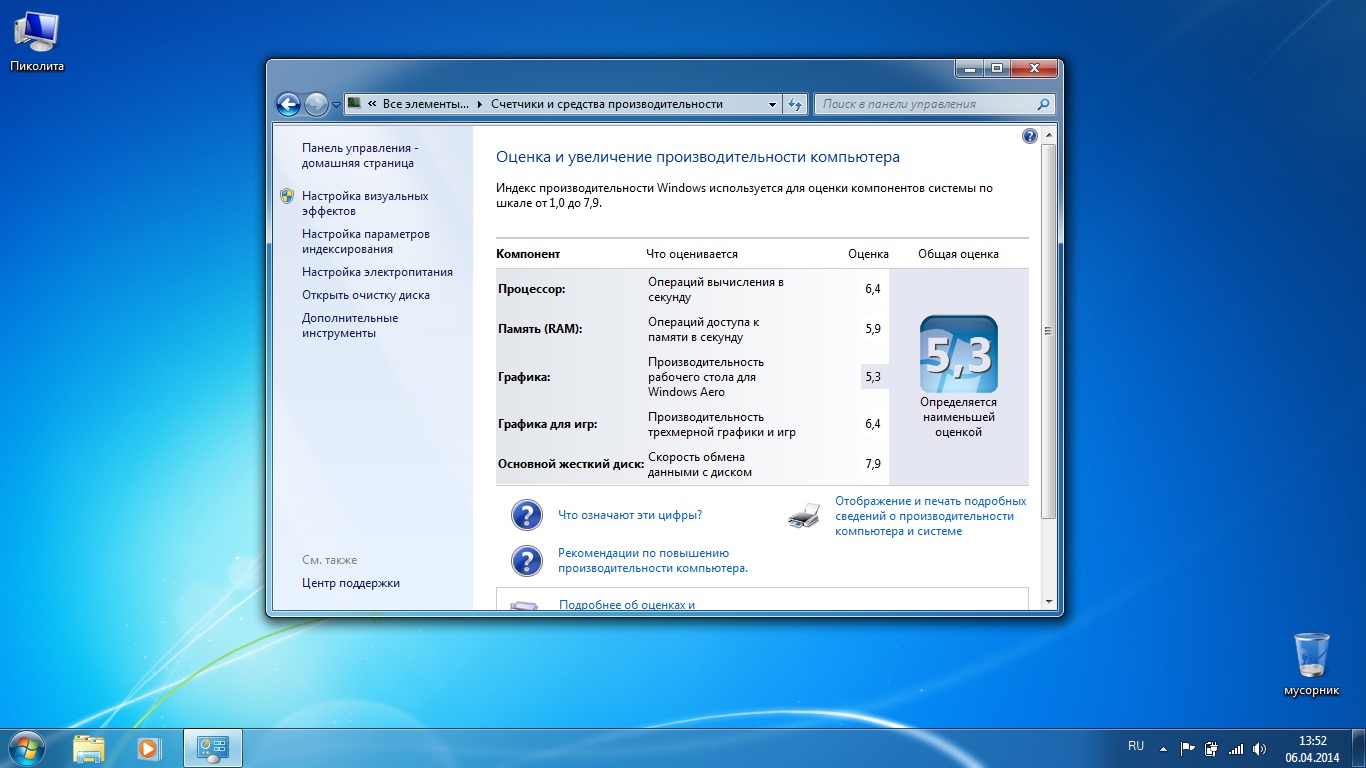Viewport: 1366px width, 768px height.
Task: Click the volume speaker icon in system tray
Action: [1259, 748]
